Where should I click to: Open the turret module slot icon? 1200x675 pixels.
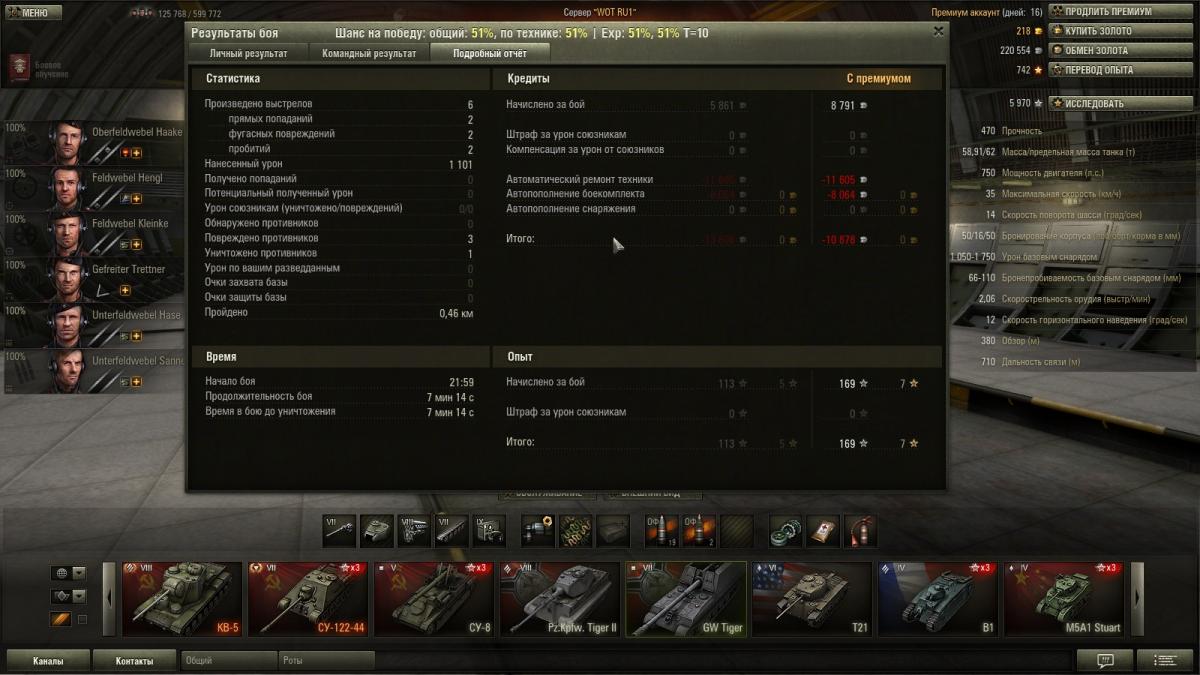pyautogui.click(x=377, y=530)
